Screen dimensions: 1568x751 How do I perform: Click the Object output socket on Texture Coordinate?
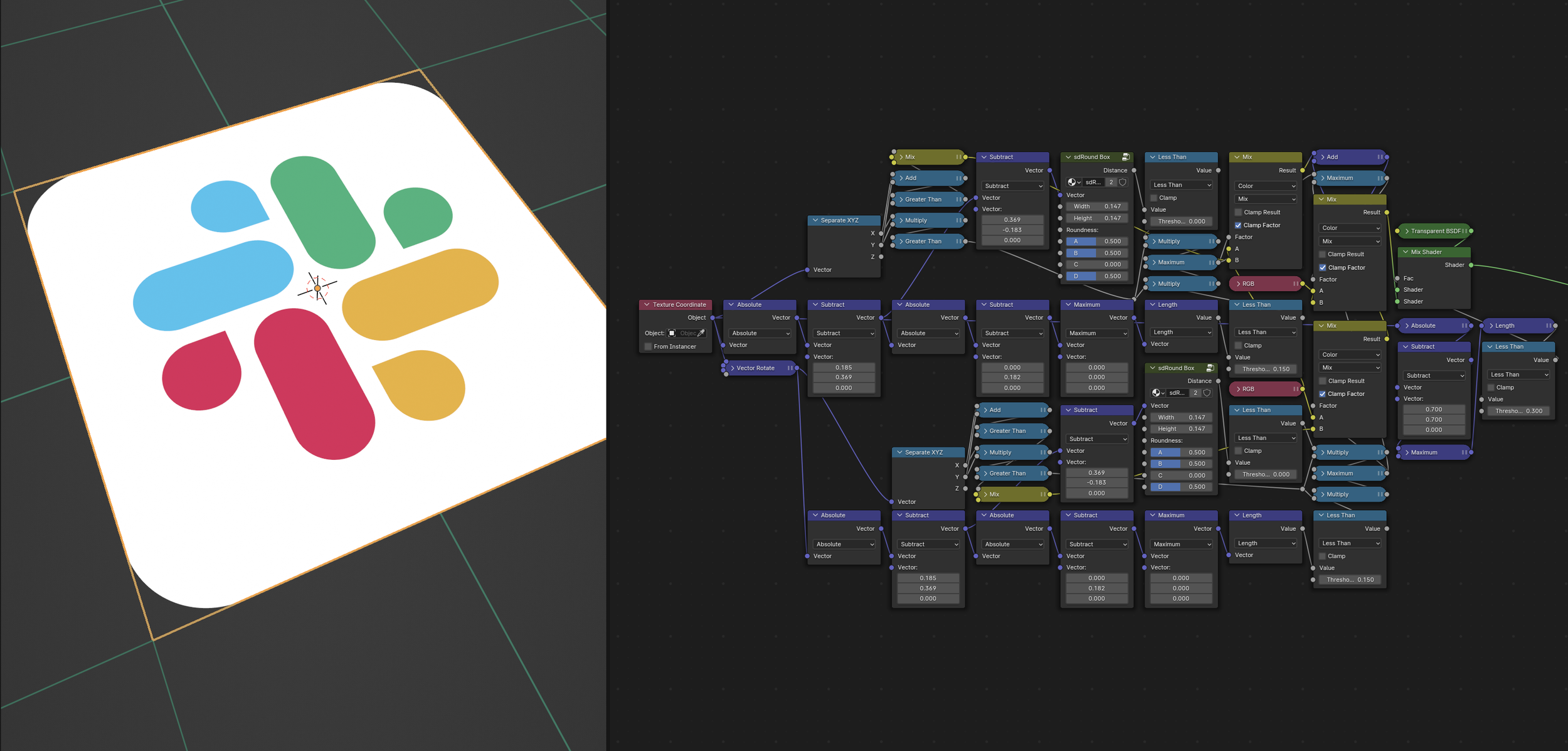712,317
